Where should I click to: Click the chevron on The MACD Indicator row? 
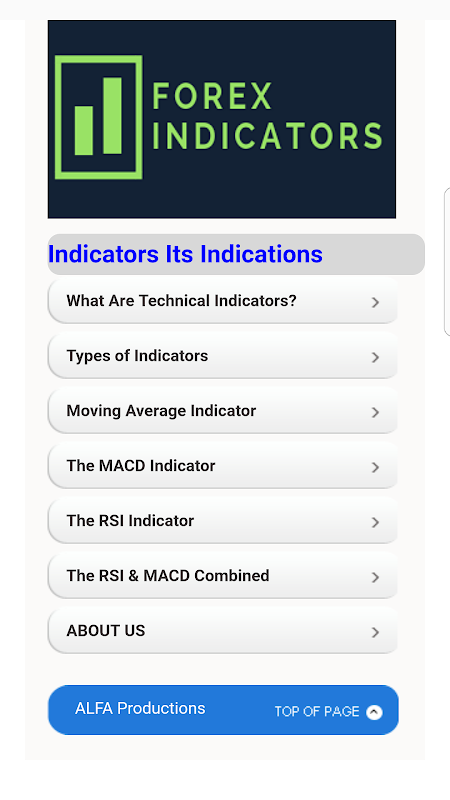(376, 467)
